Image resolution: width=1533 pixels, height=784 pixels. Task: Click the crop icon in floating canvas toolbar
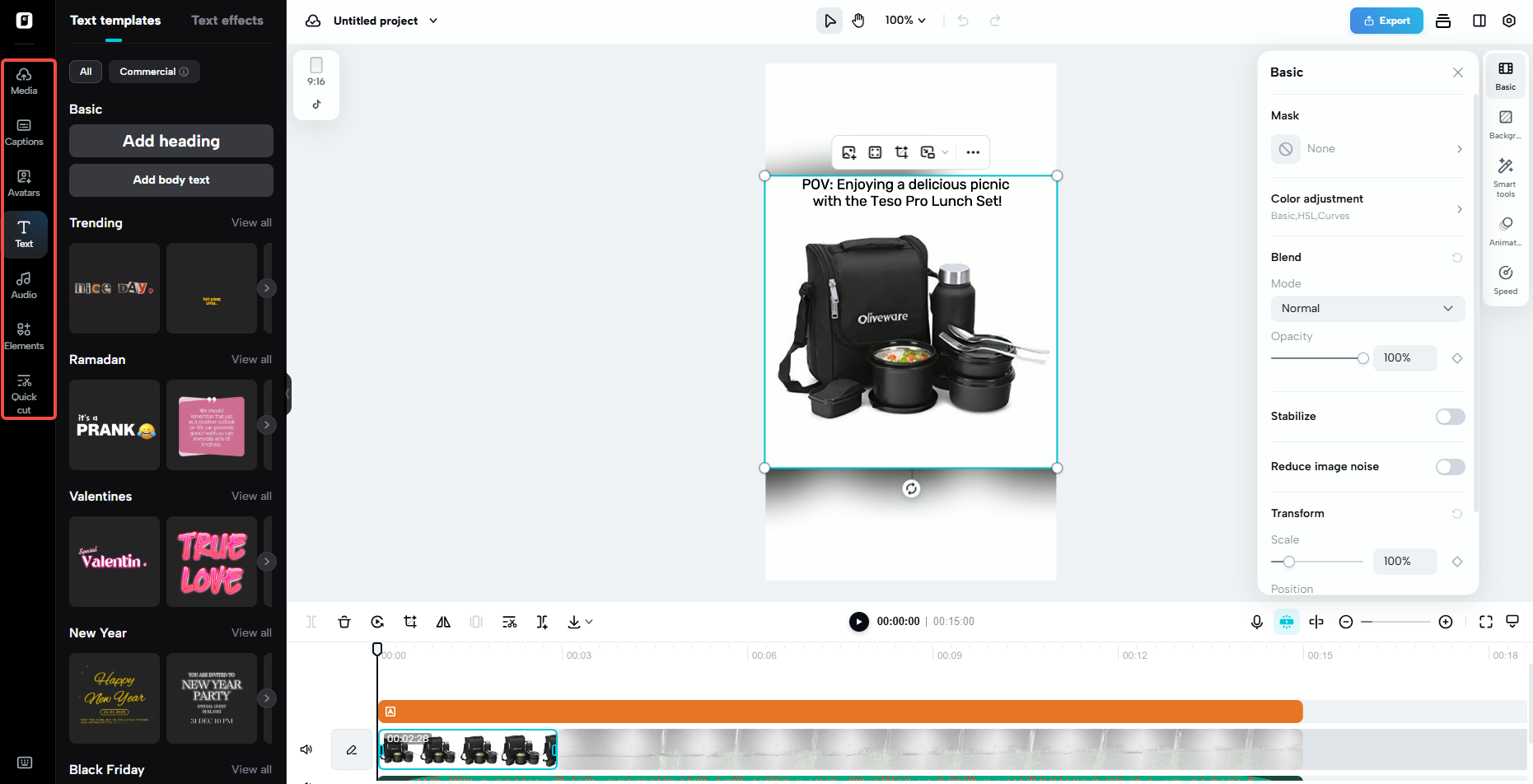[901, 152]
